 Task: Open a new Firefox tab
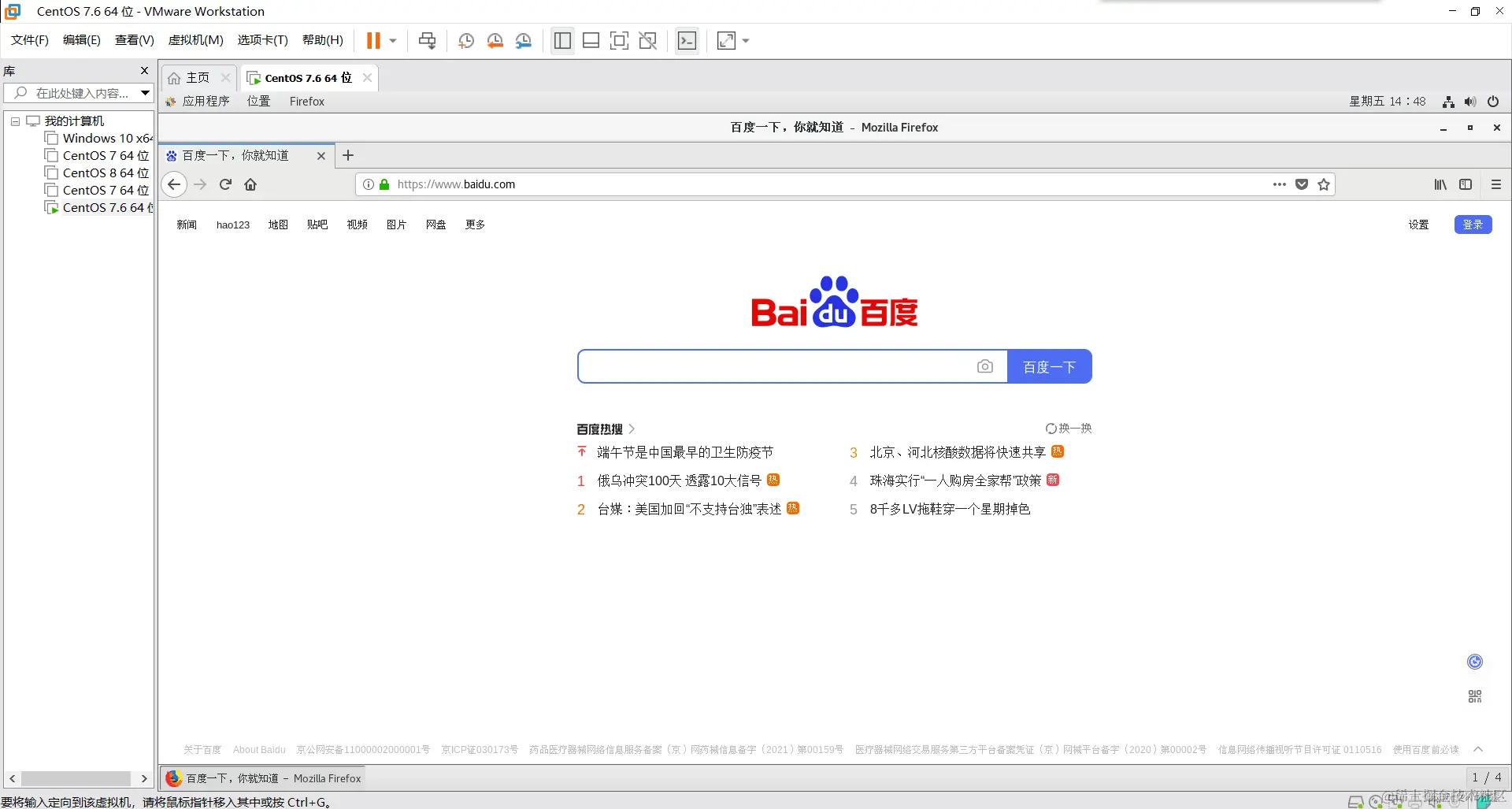click(x=348, y=155)
